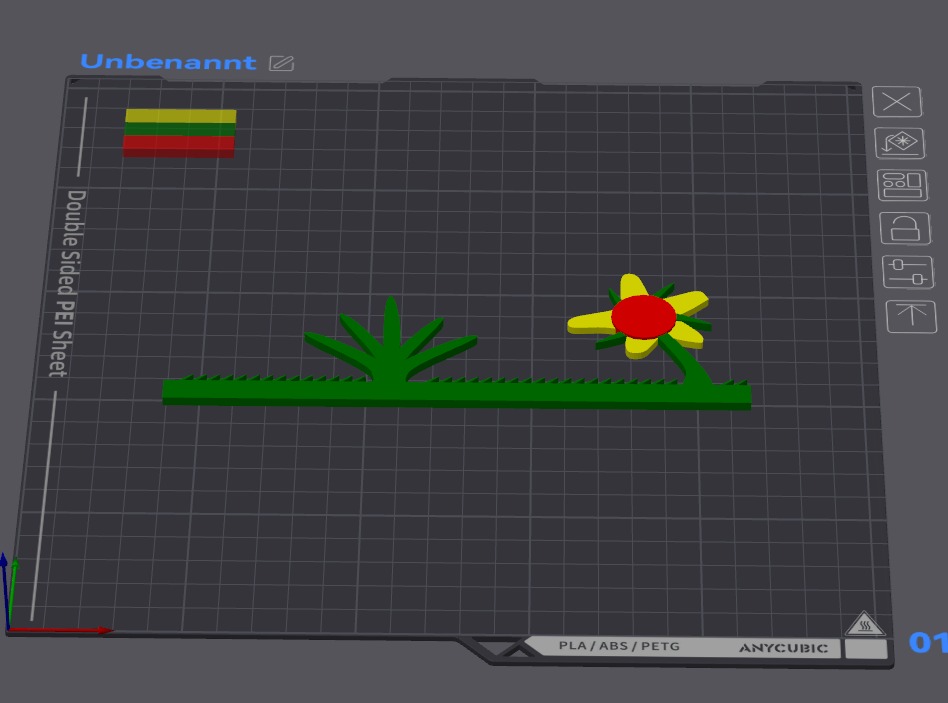This screenshot has width=948, height=703.
Task: Toggle the plate lock icon
Action: tap(905, 228)
